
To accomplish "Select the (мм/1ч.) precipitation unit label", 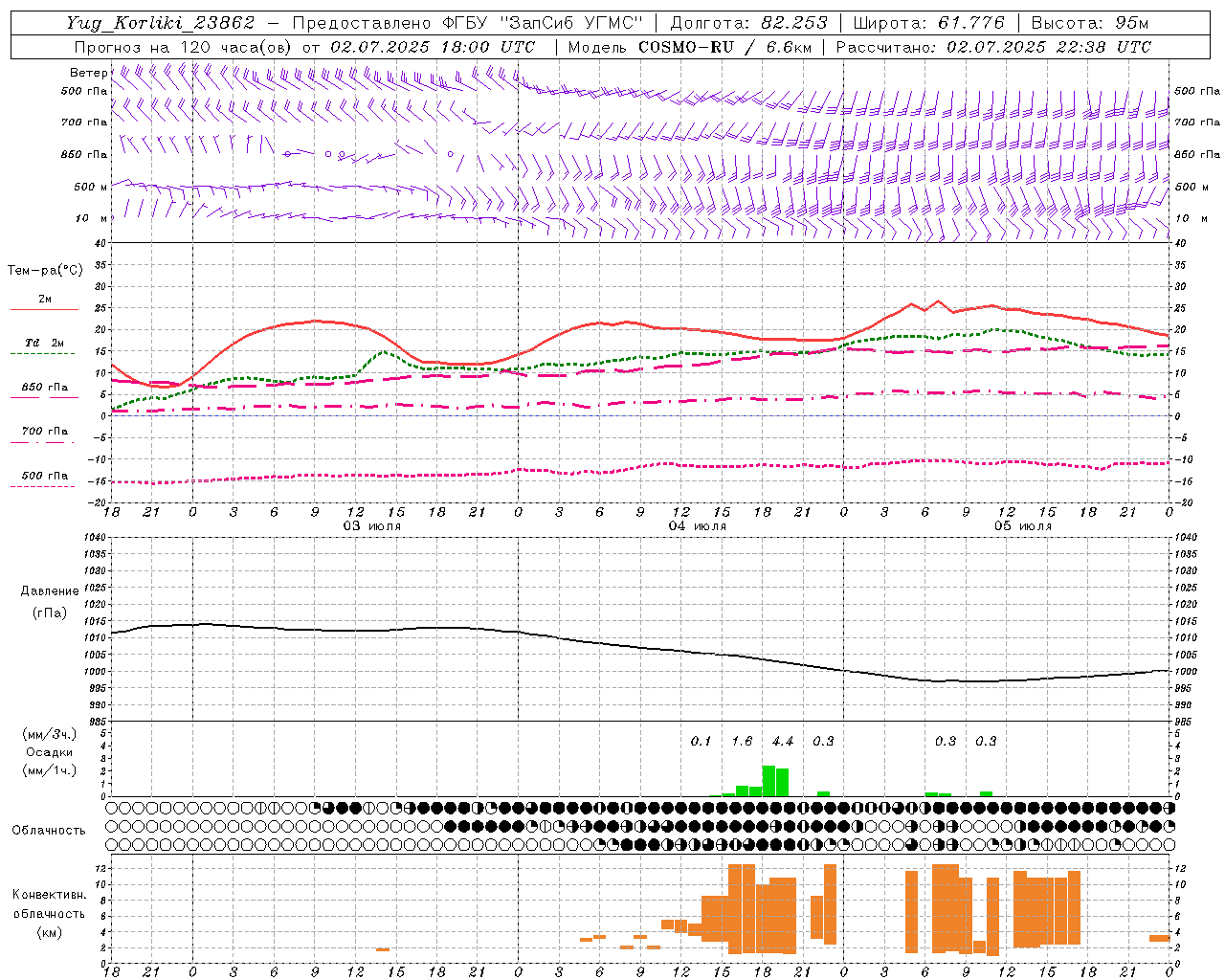I will click(x=49, y=770).
